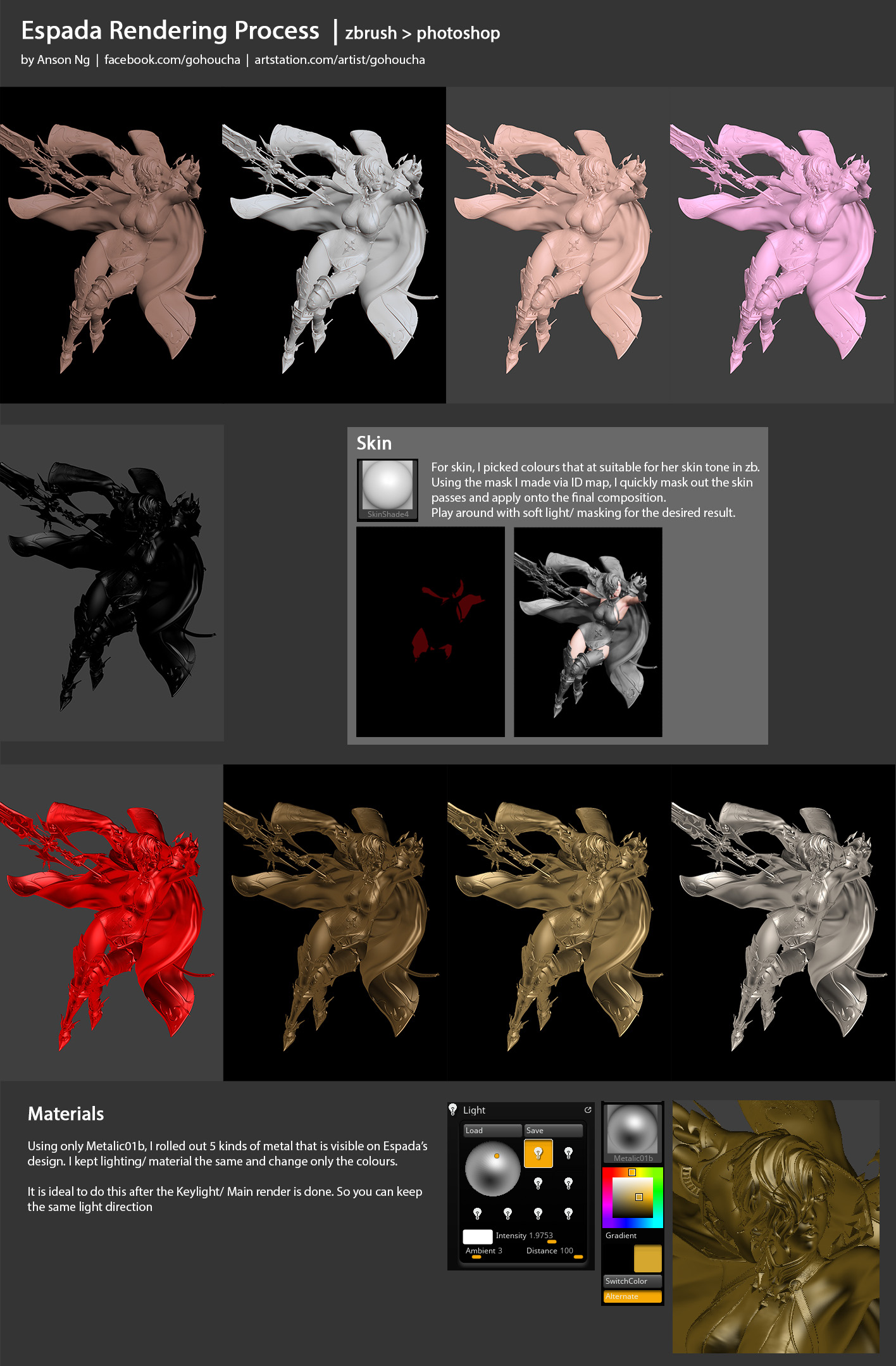
Task: Click the zbrush > photoshop subtitle
Action: (x=423, y=33)
